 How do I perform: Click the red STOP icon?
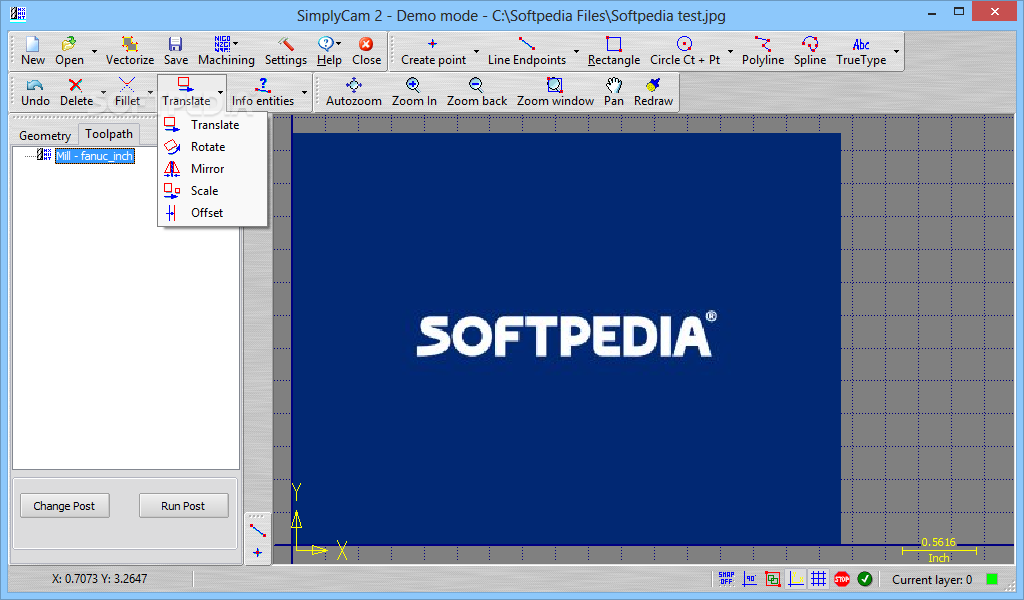(842, 579)
